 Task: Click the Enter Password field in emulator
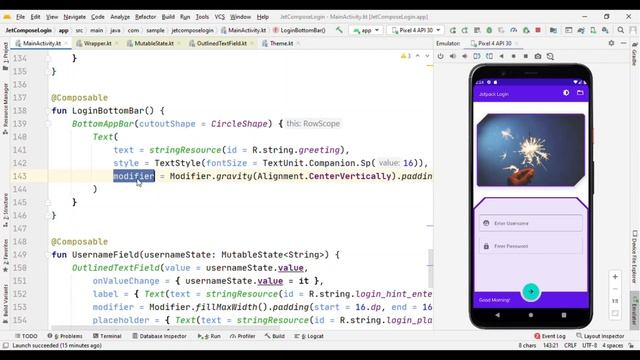[531, 246]
